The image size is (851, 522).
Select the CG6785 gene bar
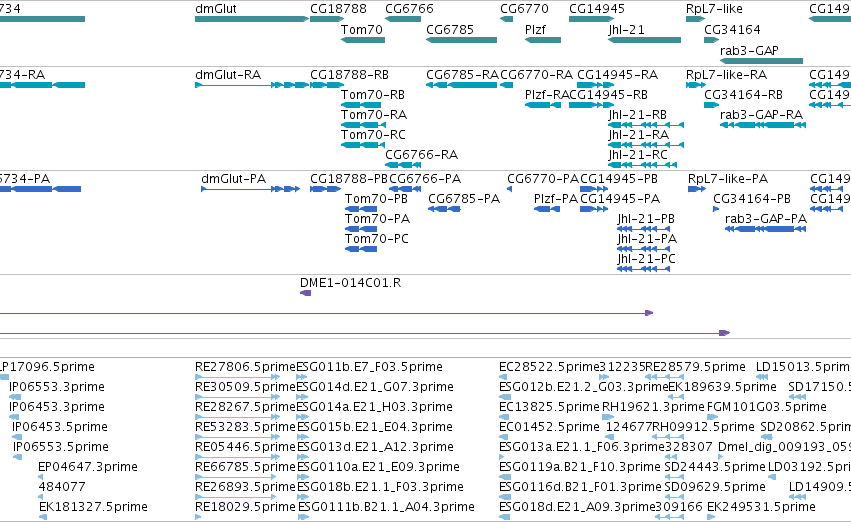coord(461,40)
